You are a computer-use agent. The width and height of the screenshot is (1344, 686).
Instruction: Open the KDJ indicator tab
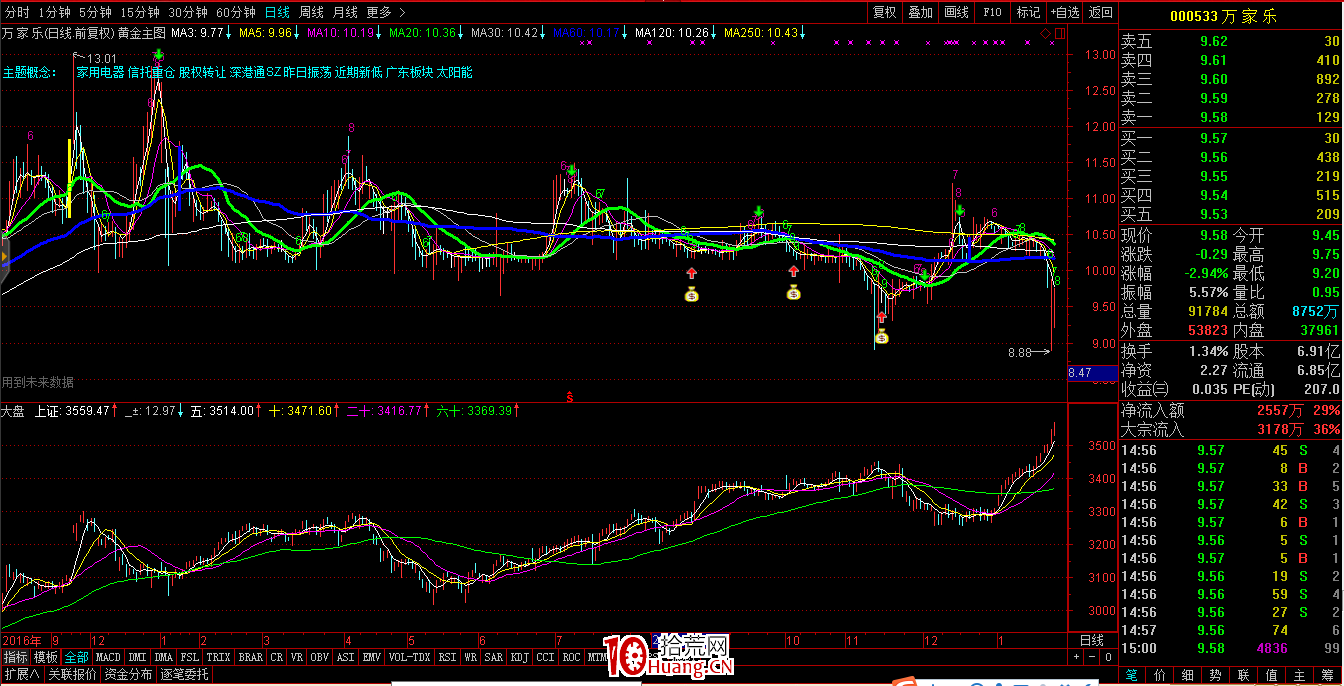pyautogui.click(x=519, y=657)
